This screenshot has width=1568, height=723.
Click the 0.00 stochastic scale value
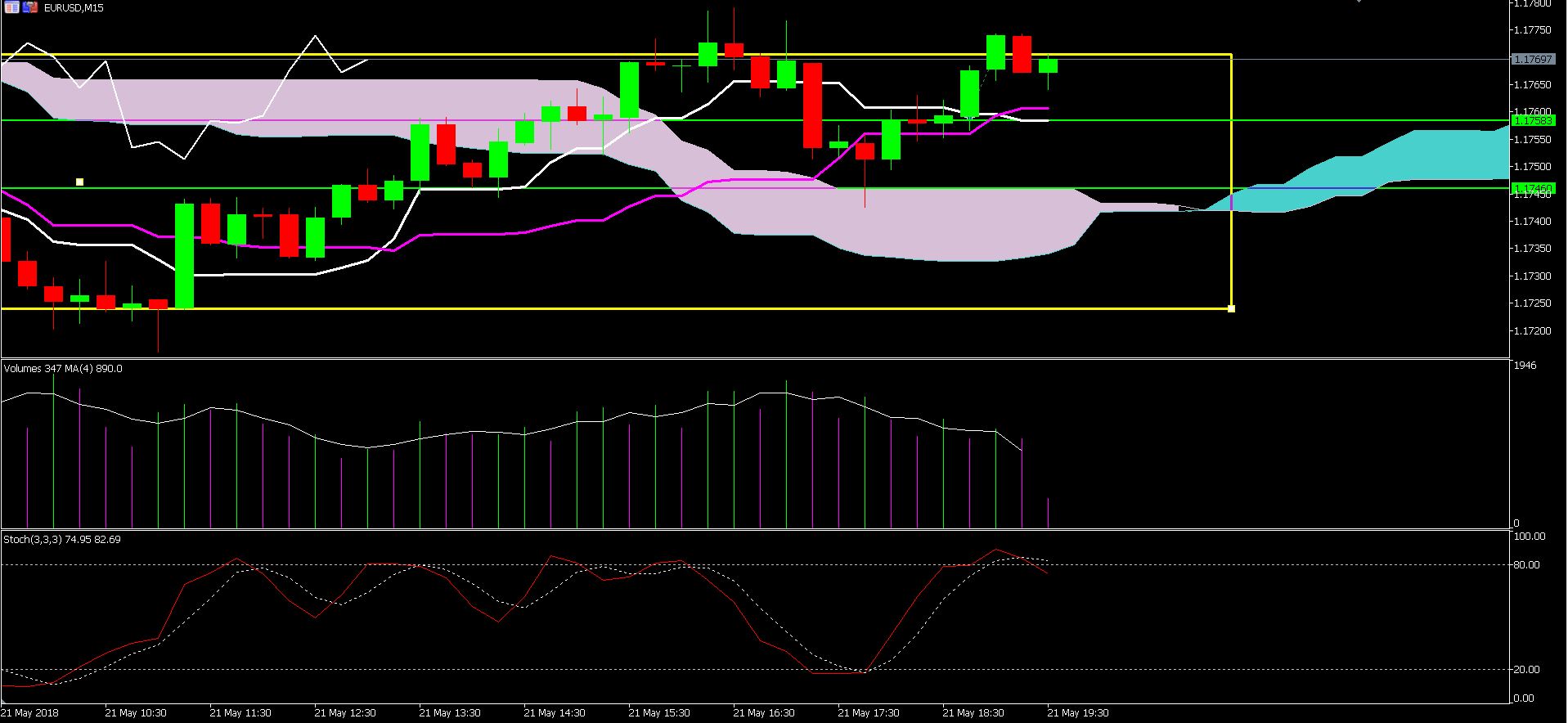[1525, 698]
